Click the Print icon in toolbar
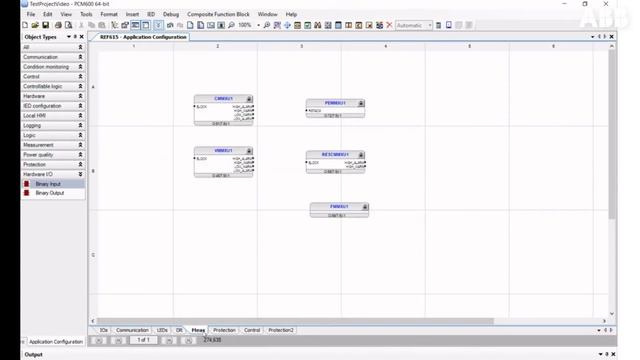The height and width of the screenshot is (360, 640). tap(58, 25)
